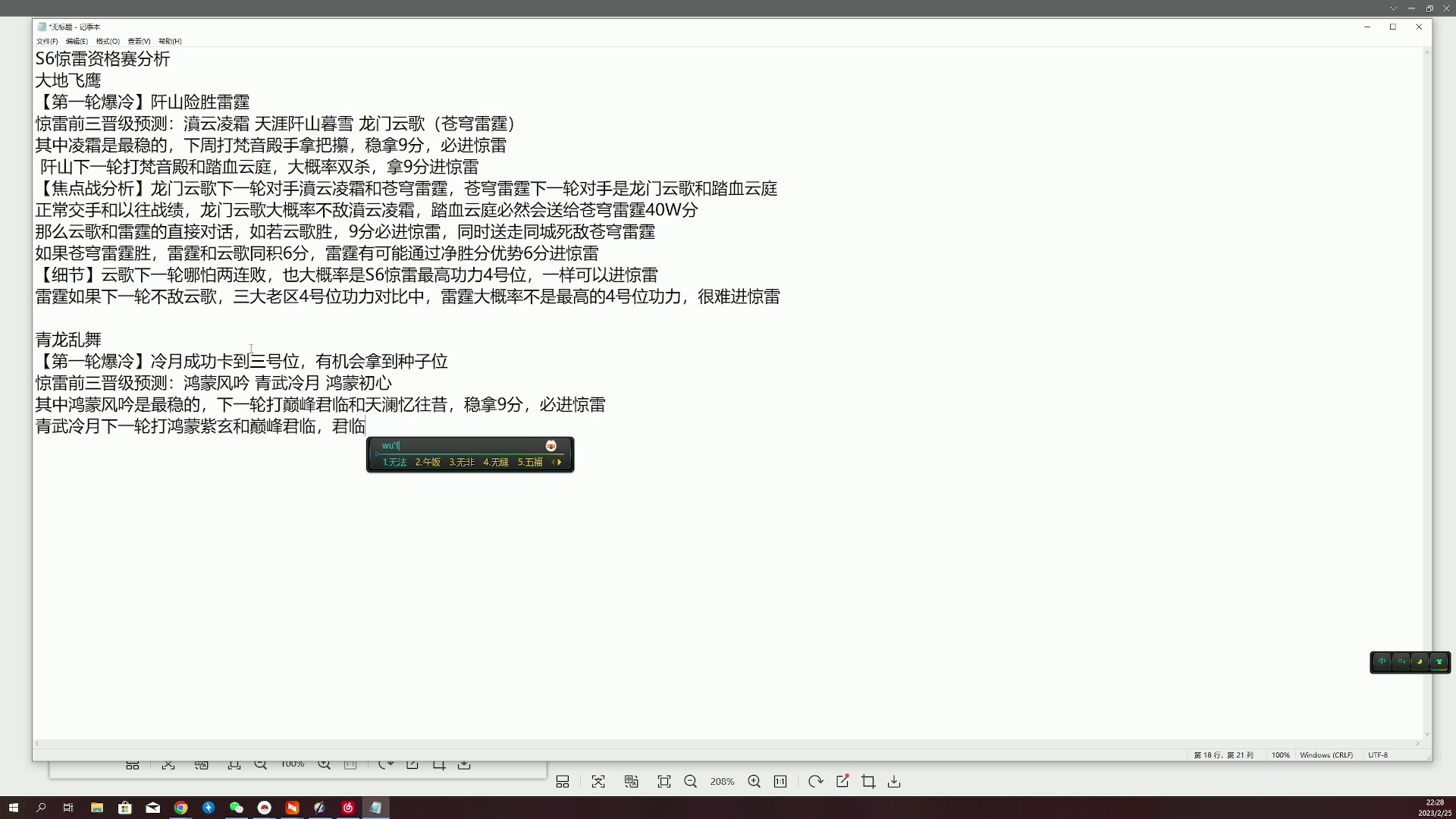
Task: Open the 文件(F) menu in Notepad
Action: [x=47, y=42]
